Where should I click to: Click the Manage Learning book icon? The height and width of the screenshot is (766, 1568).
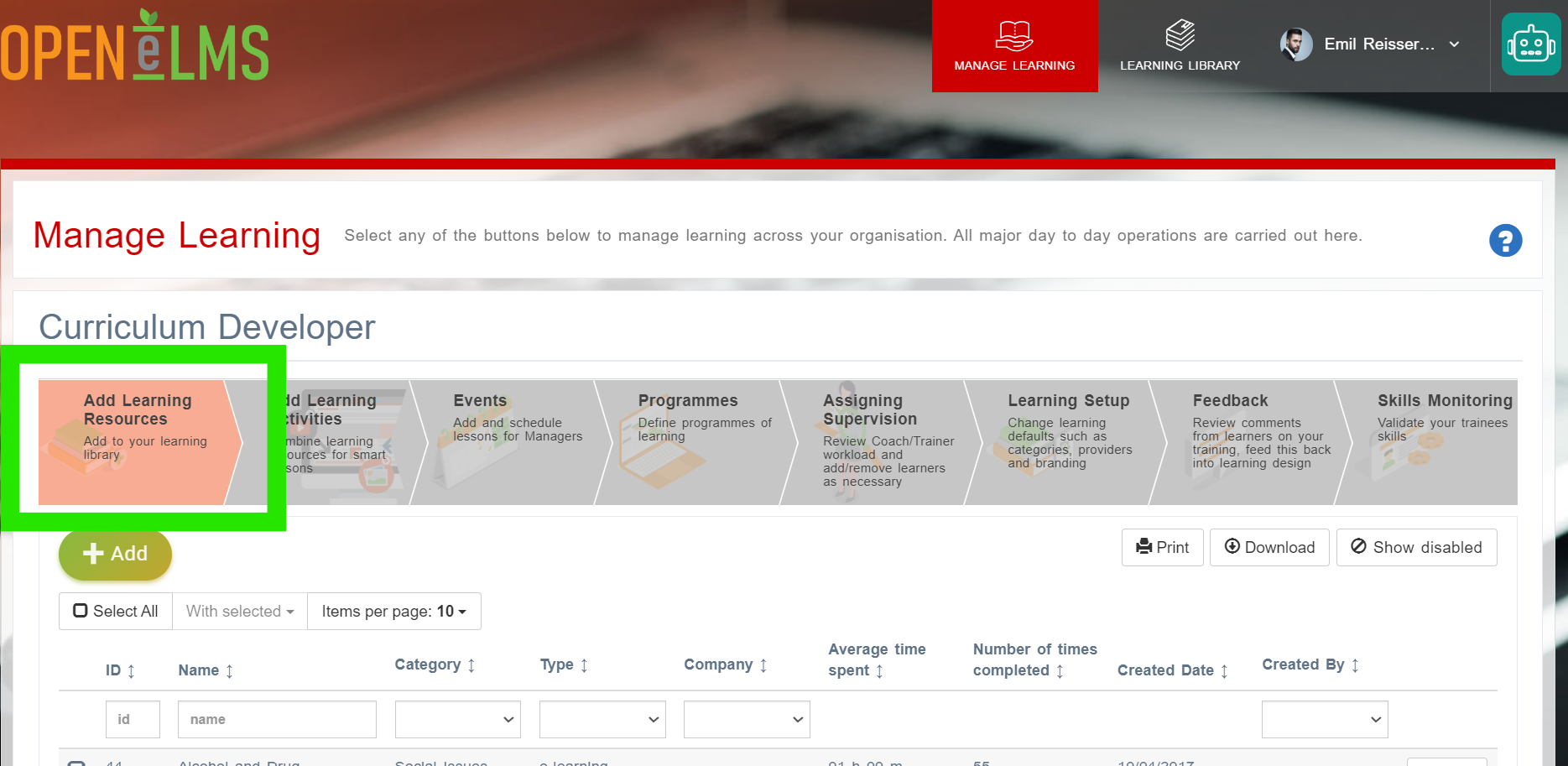(1013, 35)
